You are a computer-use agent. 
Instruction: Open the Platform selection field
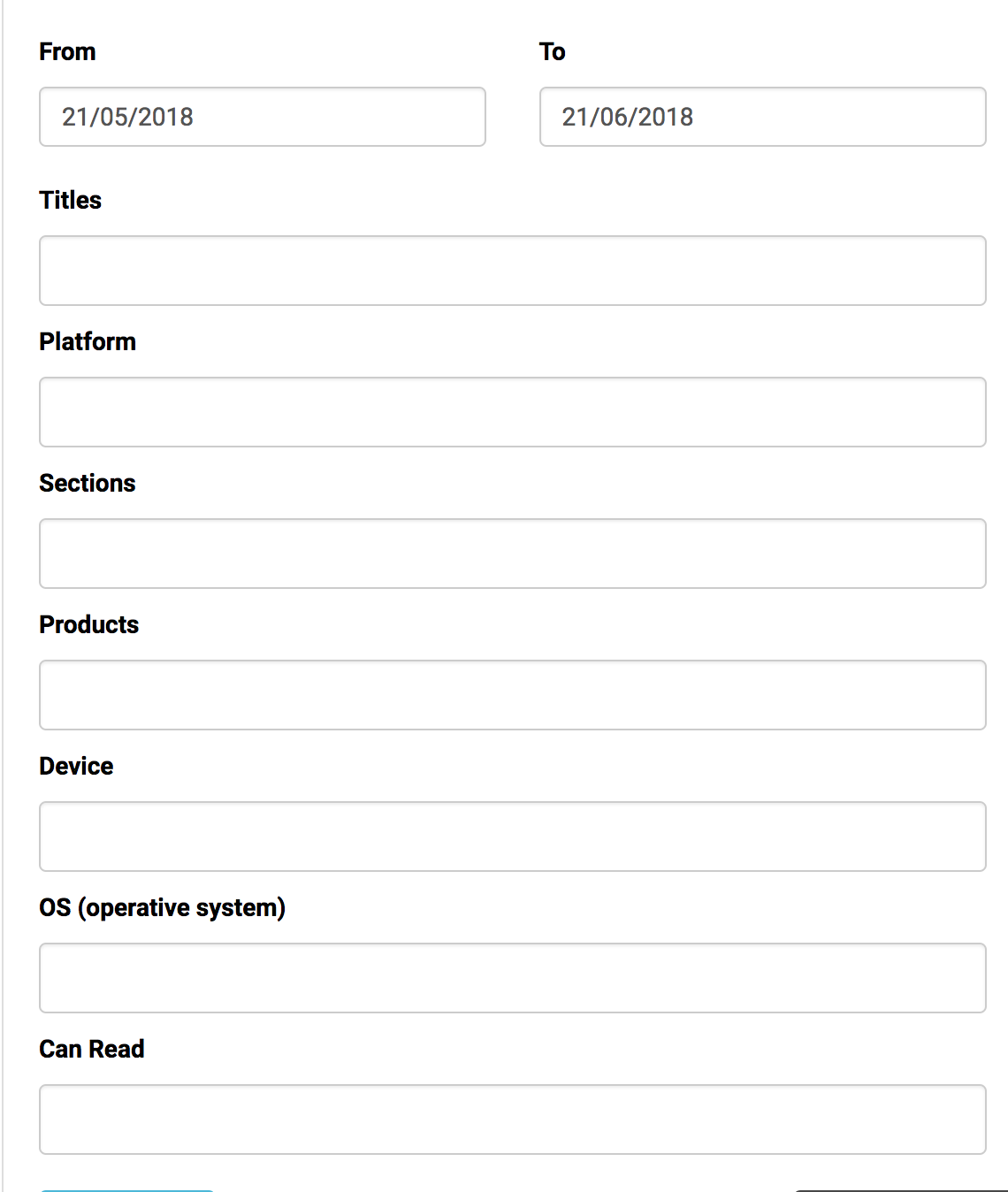click(x=512, y=412)
